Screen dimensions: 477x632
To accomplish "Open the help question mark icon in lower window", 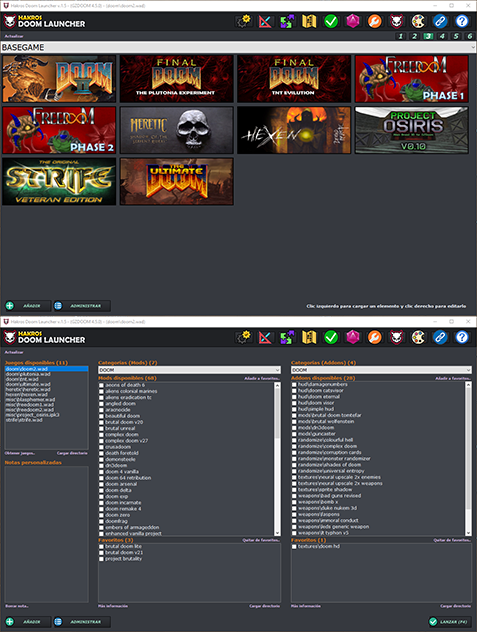I will (x=462, y=337).
